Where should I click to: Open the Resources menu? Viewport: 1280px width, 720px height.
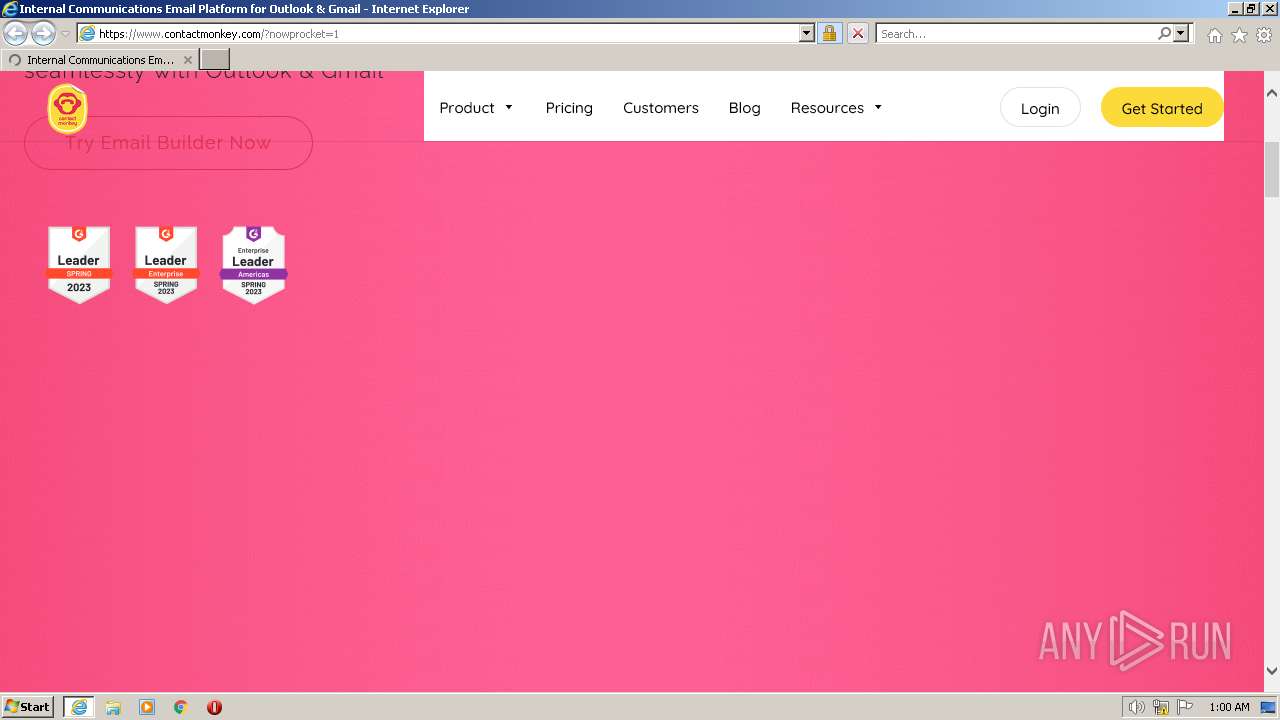[x=827, y=108]
